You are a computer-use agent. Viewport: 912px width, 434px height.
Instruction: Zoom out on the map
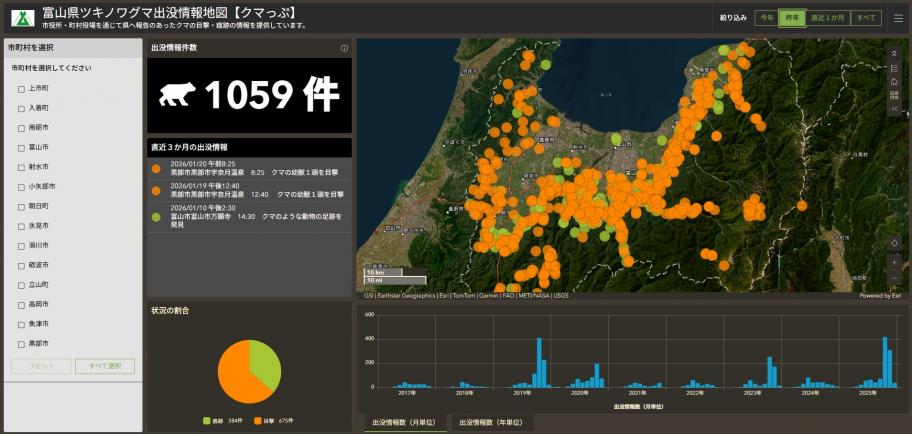coord(894,276)
